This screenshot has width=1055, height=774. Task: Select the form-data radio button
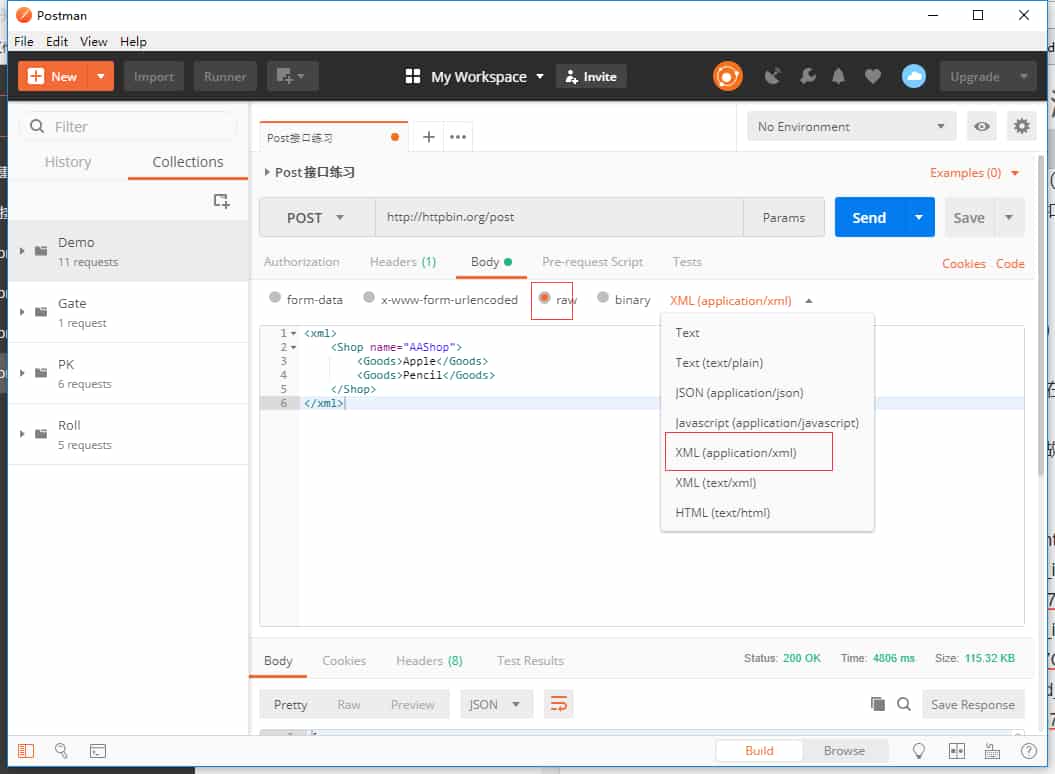(x=275, y=298)
